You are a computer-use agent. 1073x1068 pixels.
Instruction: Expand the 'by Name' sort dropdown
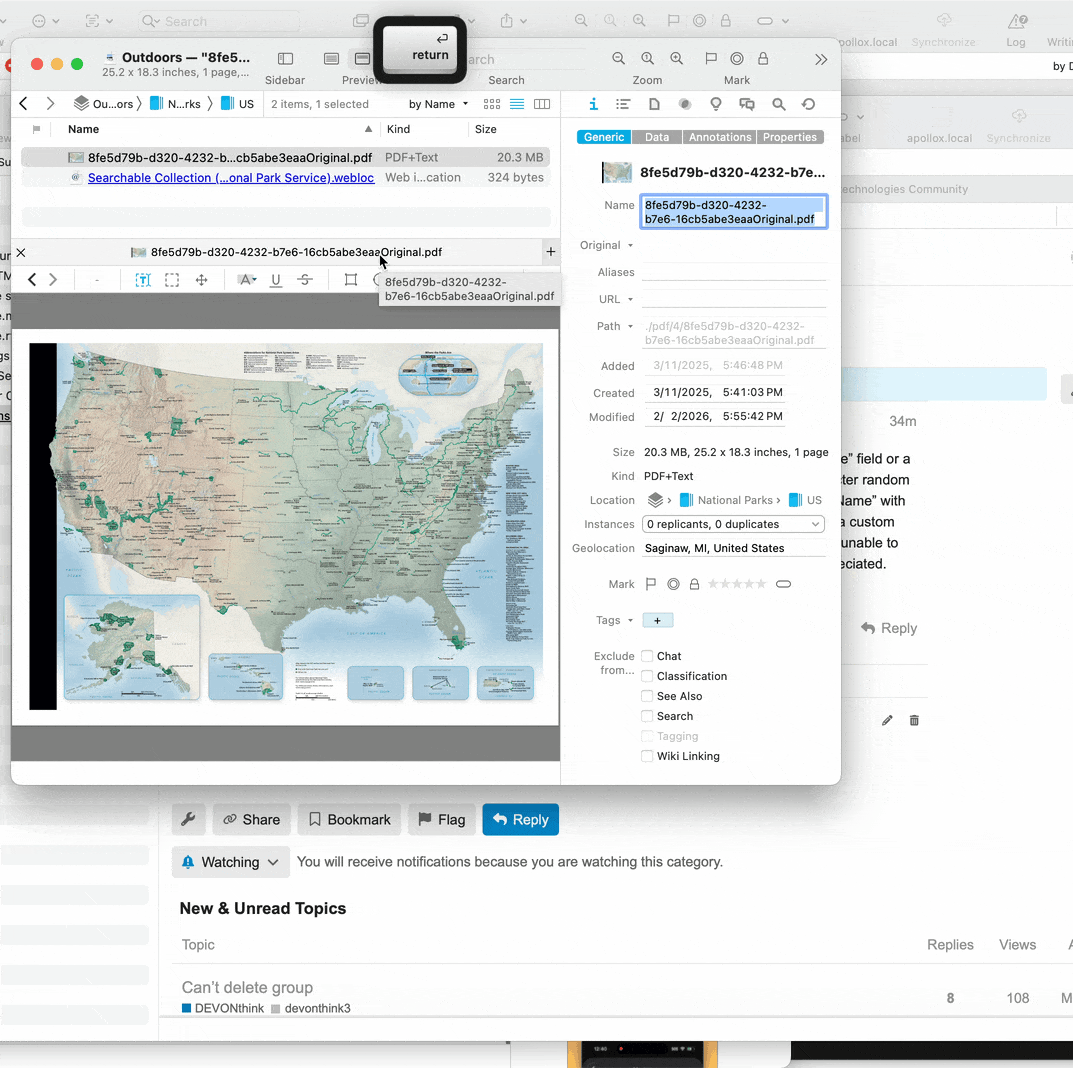click(x=438, y=104)
